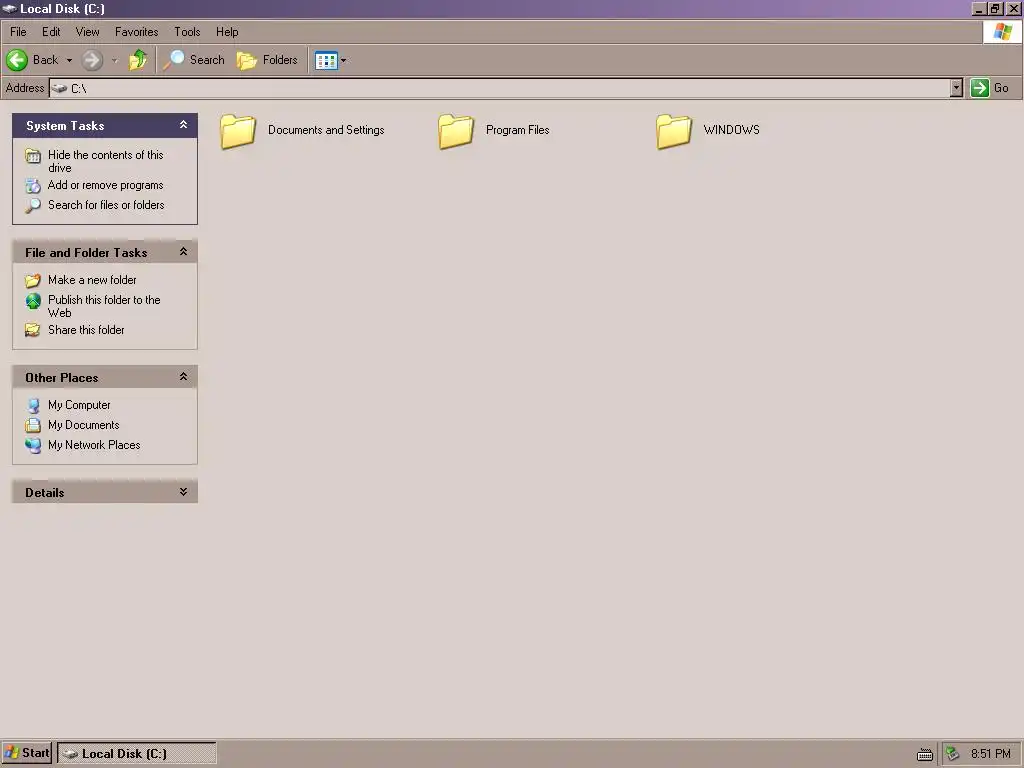1024x768 pixels.
Task: Click Share this folder link
Action: coord(86,330)
